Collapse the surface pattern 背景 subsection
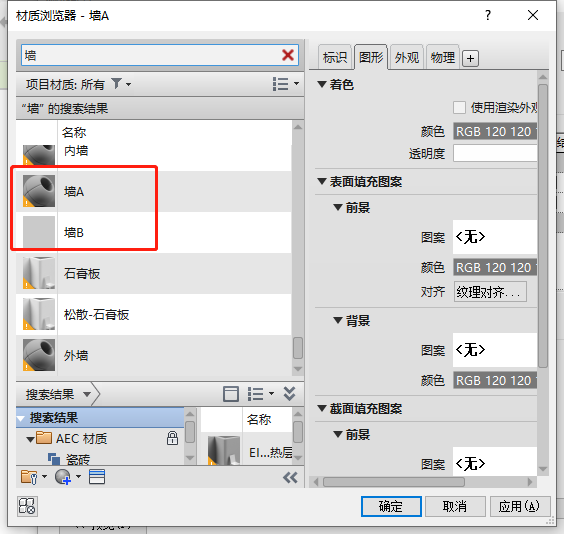Image resolution: width=564 pixels, height=534 pixels. (337, 320)
